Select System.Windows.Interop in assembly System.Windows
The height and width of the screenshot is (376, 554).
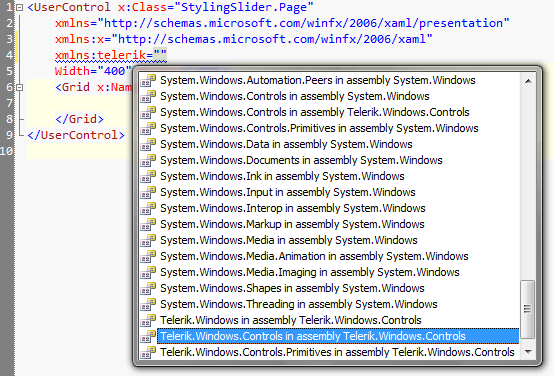tap(293, 208)
